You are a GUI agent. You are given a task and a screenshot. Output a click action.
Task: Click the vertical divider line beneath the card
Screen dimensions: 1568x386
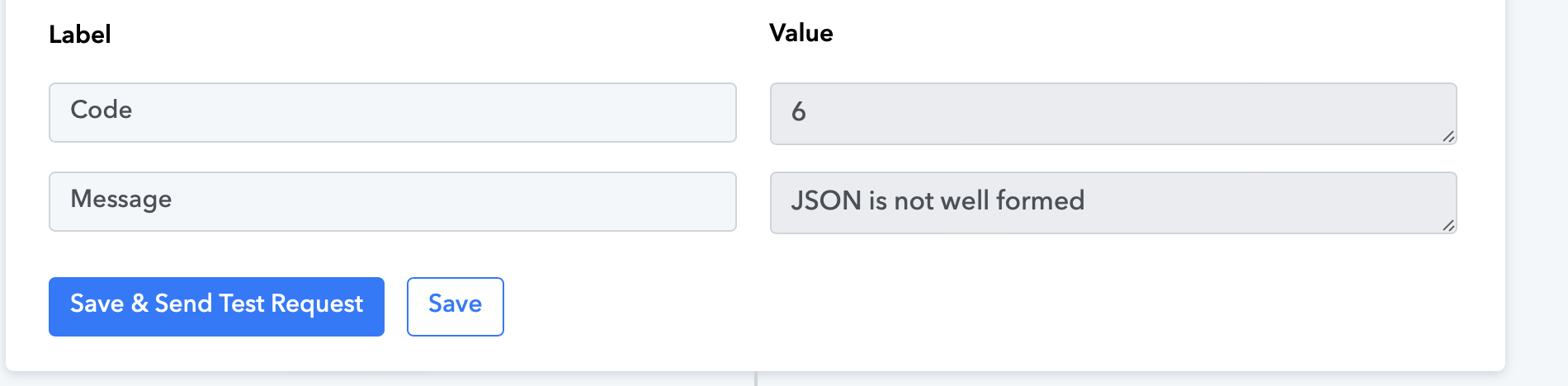coord(756,379)
